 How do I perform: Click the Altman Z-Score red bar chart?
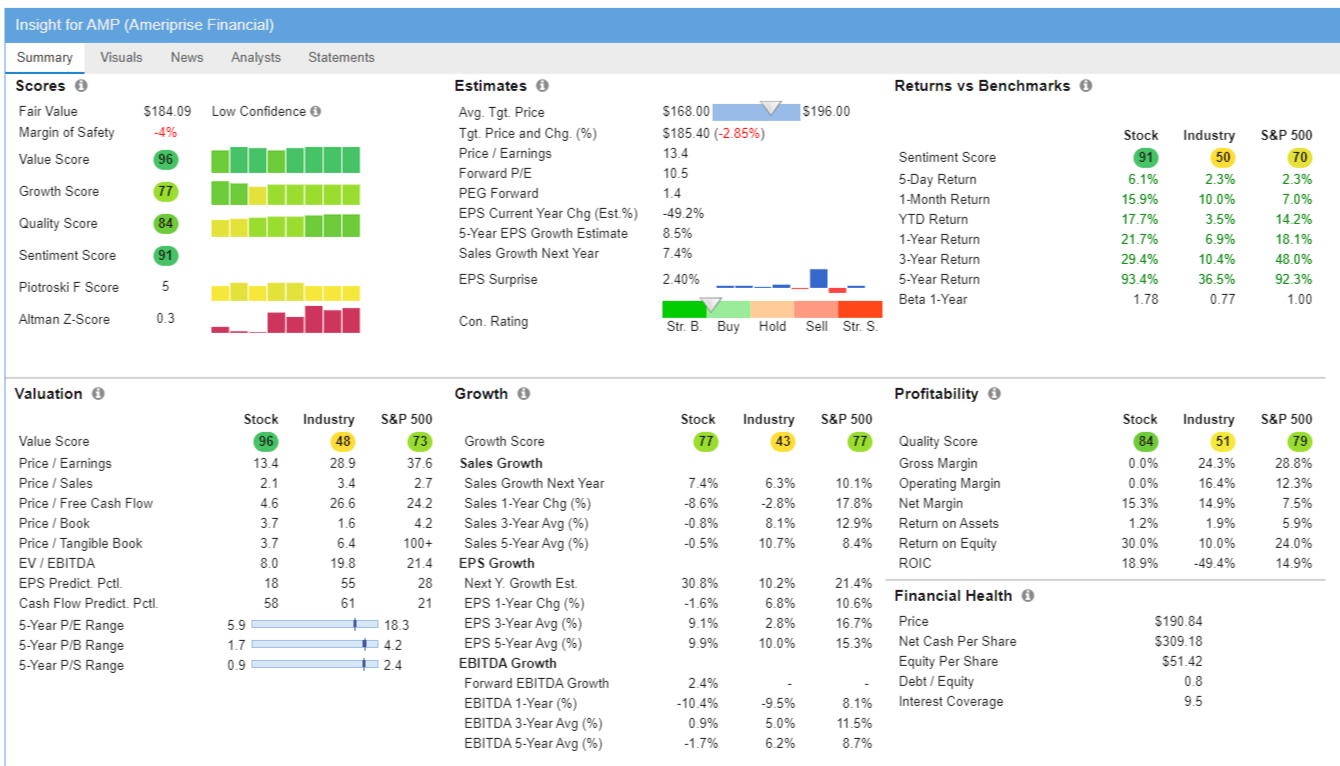click(x=286, y=320)
